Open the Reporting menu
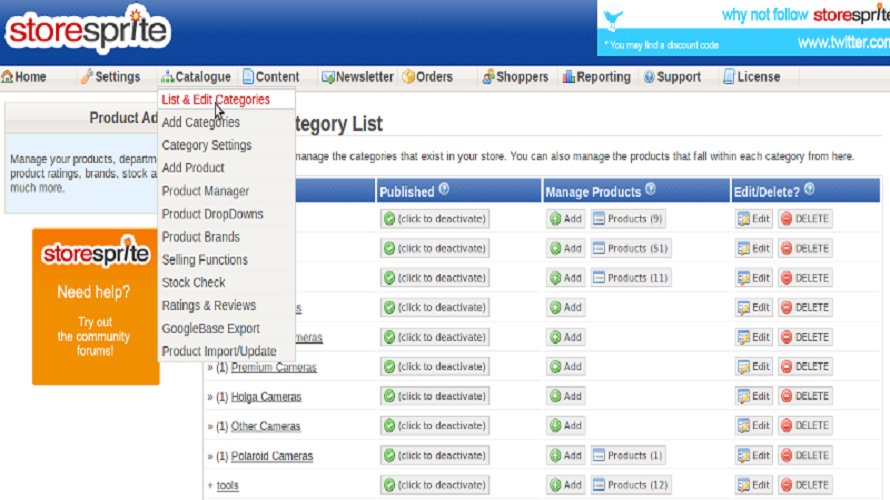The image size is (890, 500). 597,77
